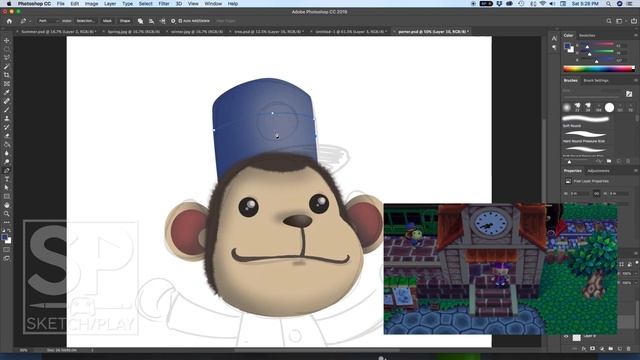Select the Rectangle shape tool
Viewport: 640px width, 360px height.
pyautogui.click(x=7, y=196)
